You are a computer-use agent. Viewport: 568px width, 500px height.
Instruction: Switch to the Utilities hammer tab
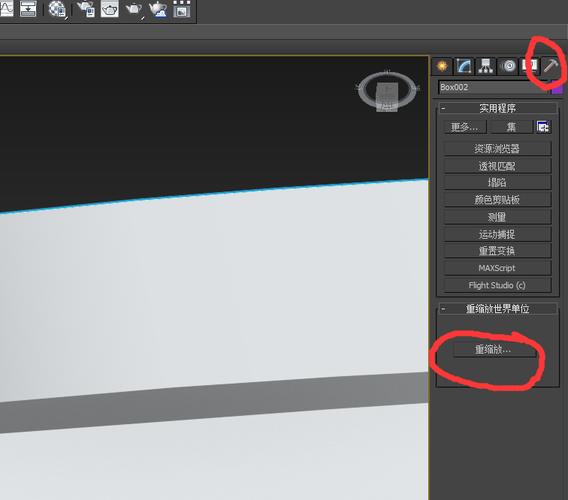551,66
